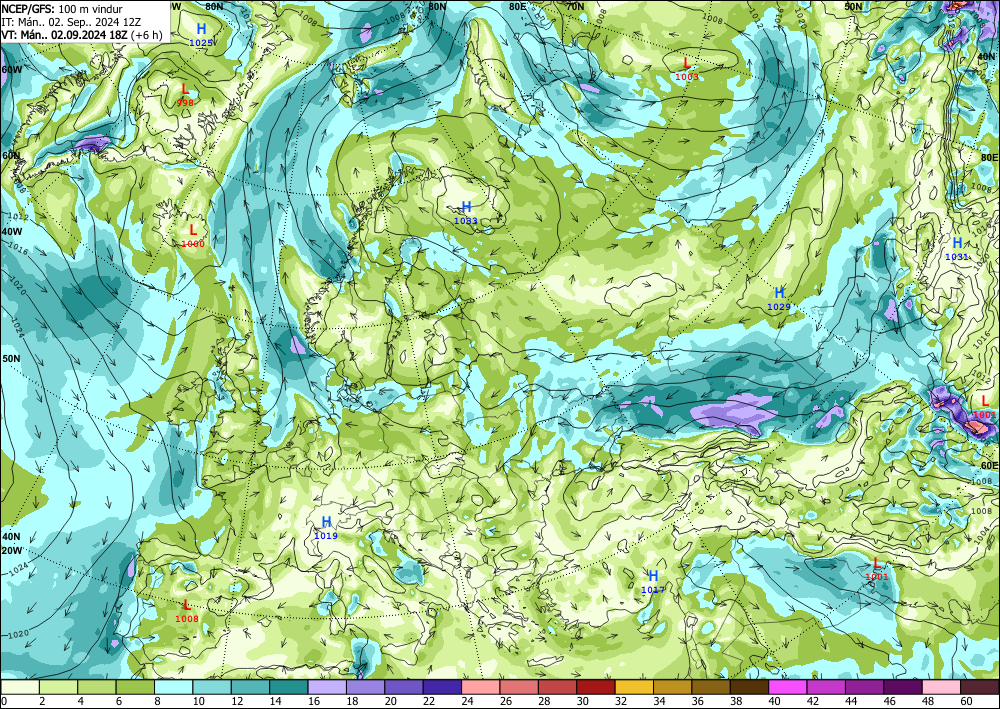Pick the '20W' longitude label
Screen dimensions: 1000x709
(11, 550)
